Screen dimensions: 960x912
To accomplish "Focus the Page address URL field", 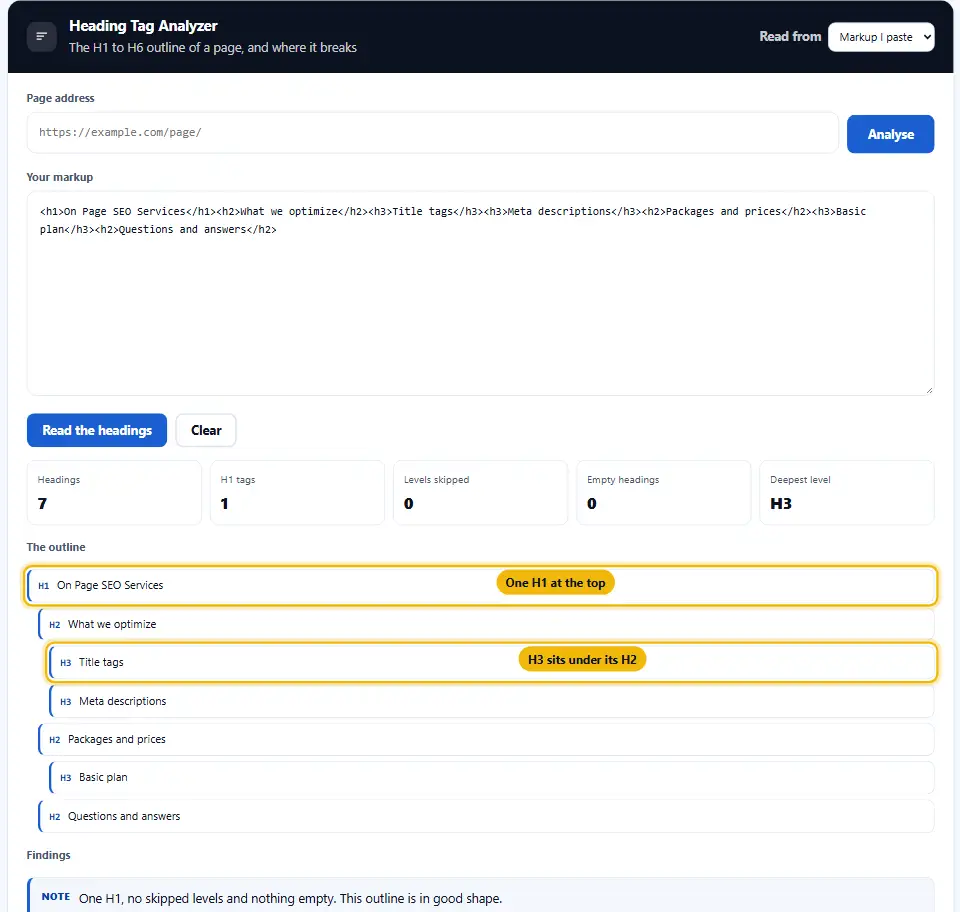I will point(432,132).
